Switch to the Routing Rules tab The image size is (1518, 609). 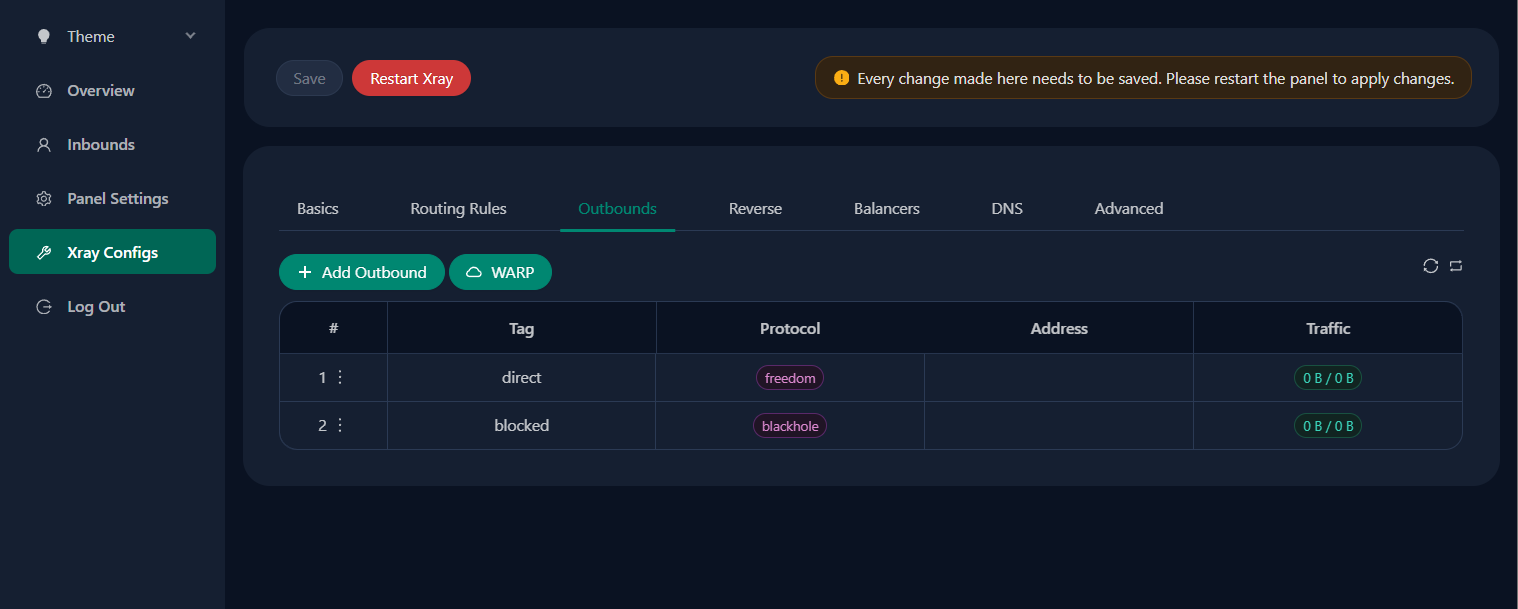coord(458,209)
